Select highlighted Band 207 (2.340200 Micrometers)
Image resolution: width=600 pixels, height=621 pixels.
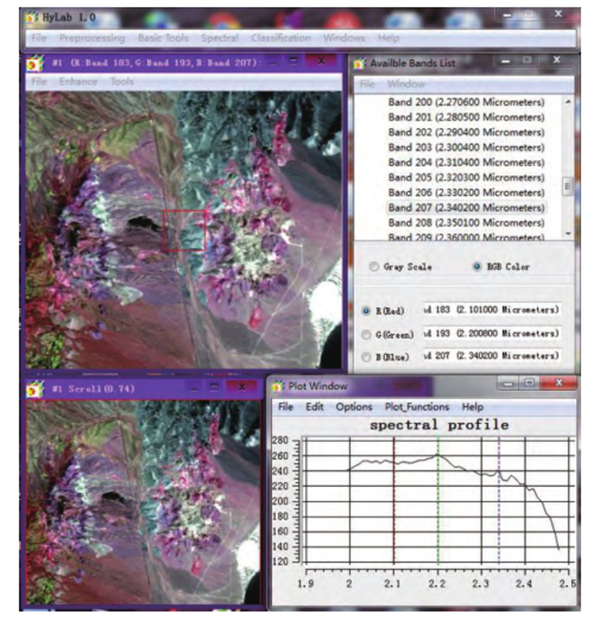tap(466, 208)
